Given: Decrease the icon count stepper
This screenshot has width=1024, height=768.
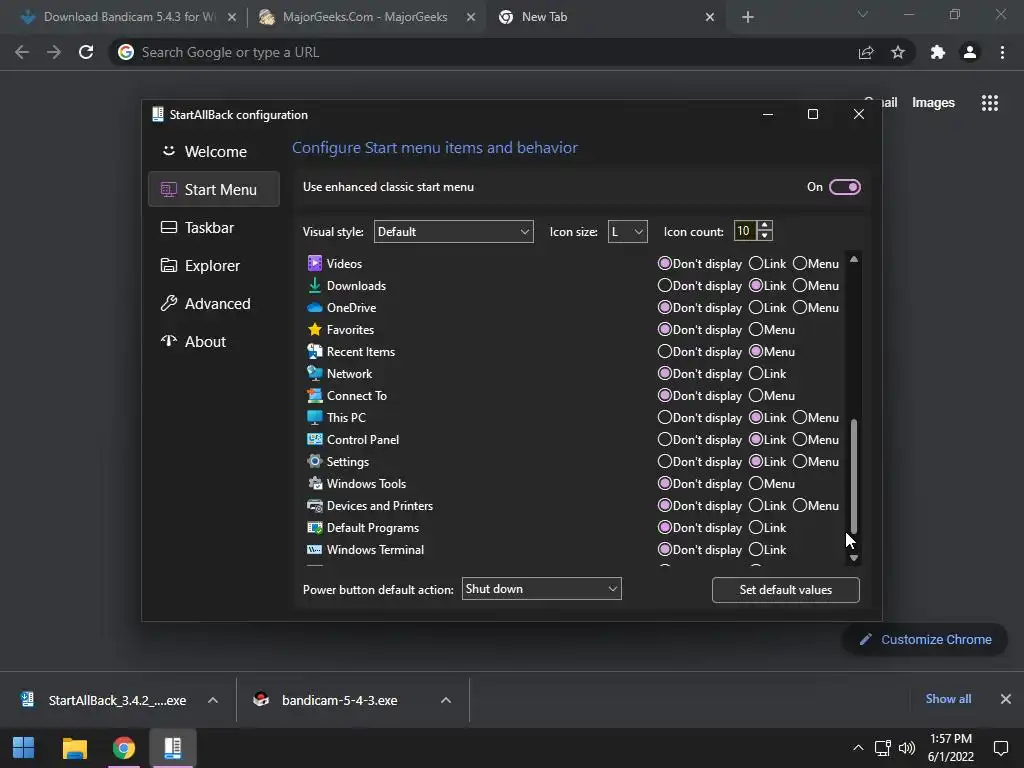Looking at the screenshot, I should tap(764, 236).
